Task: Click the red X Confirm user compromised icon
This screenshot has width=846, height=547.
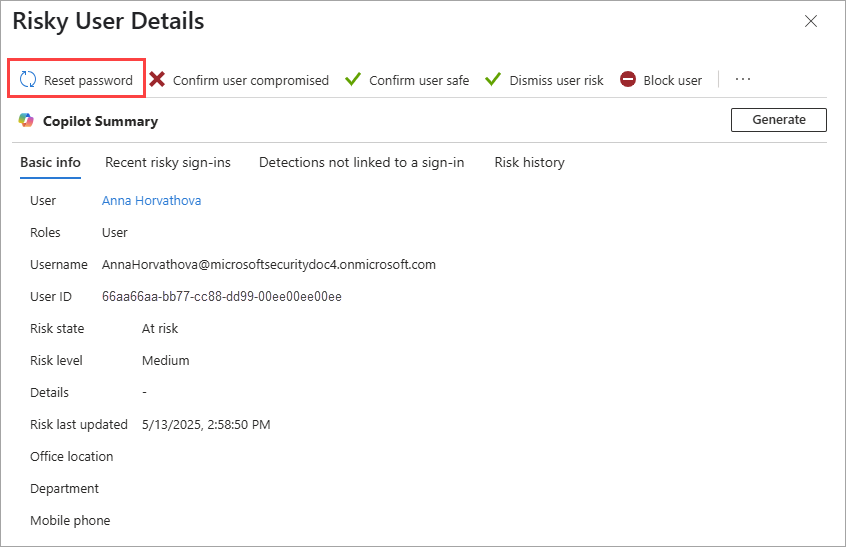Action: [157, 80]
